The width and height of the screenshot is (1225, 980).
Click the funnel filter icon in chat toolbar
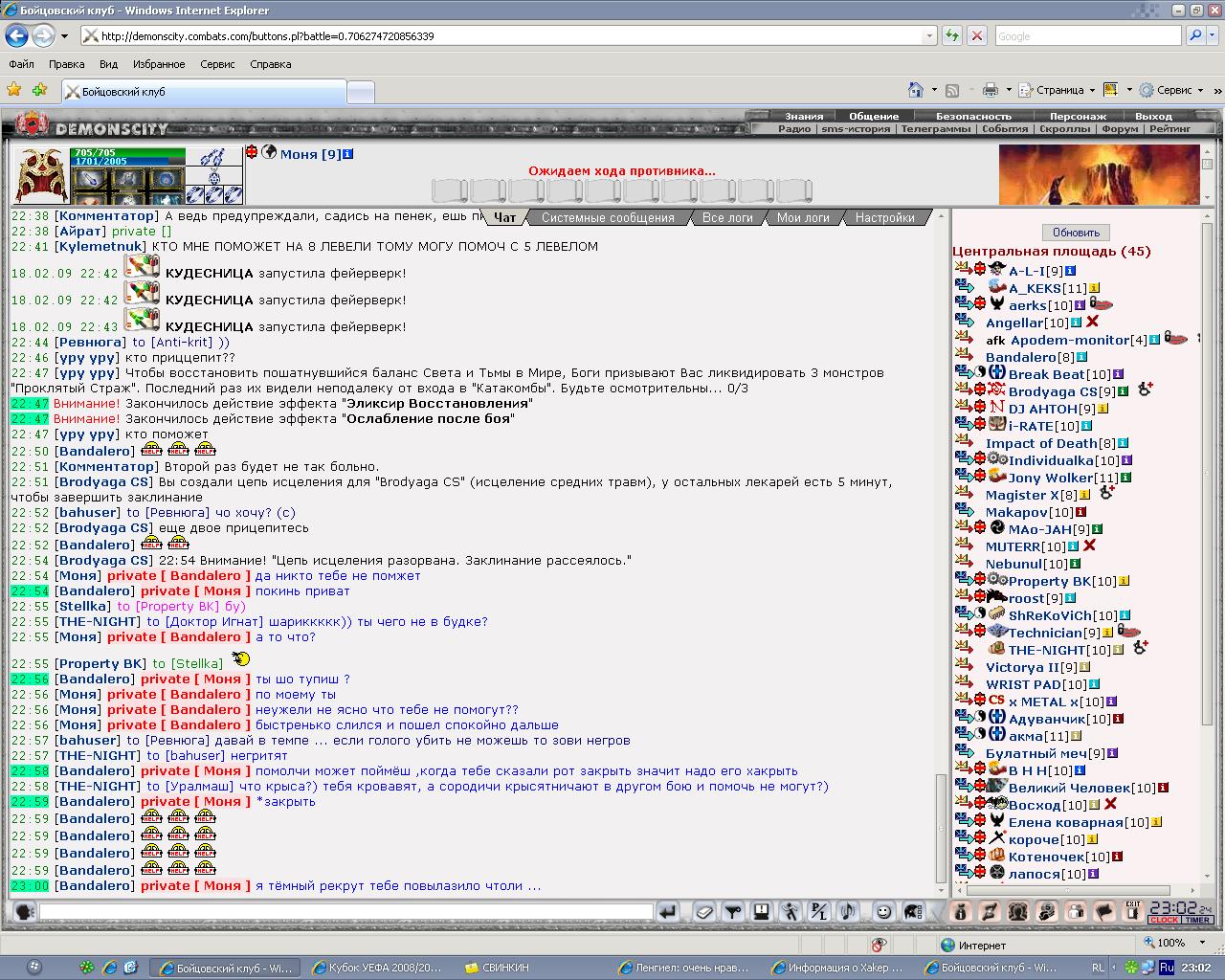tap(733, 912)
